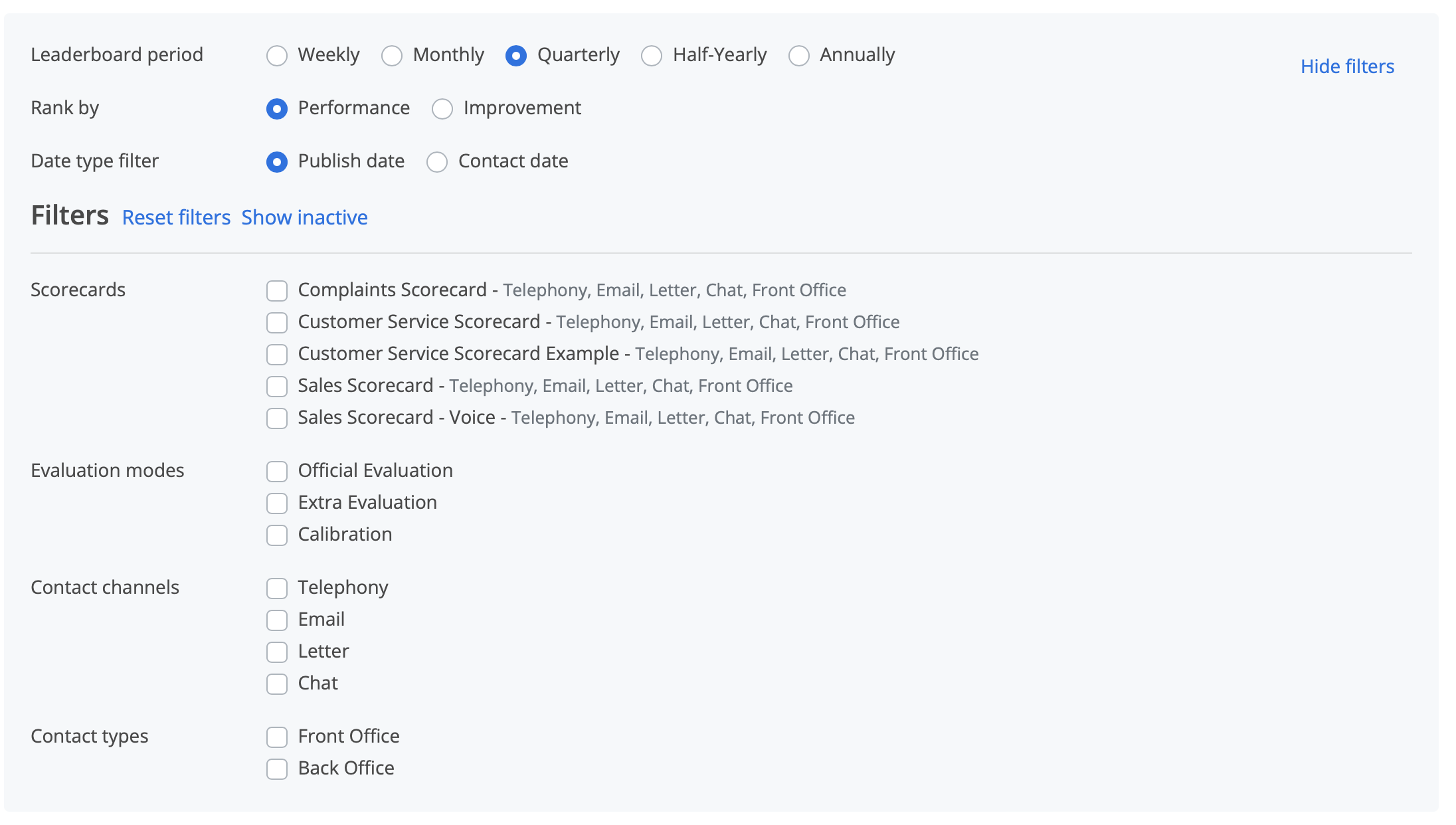
Task: Check the Back Office contact type
Action: click(277, 769)
